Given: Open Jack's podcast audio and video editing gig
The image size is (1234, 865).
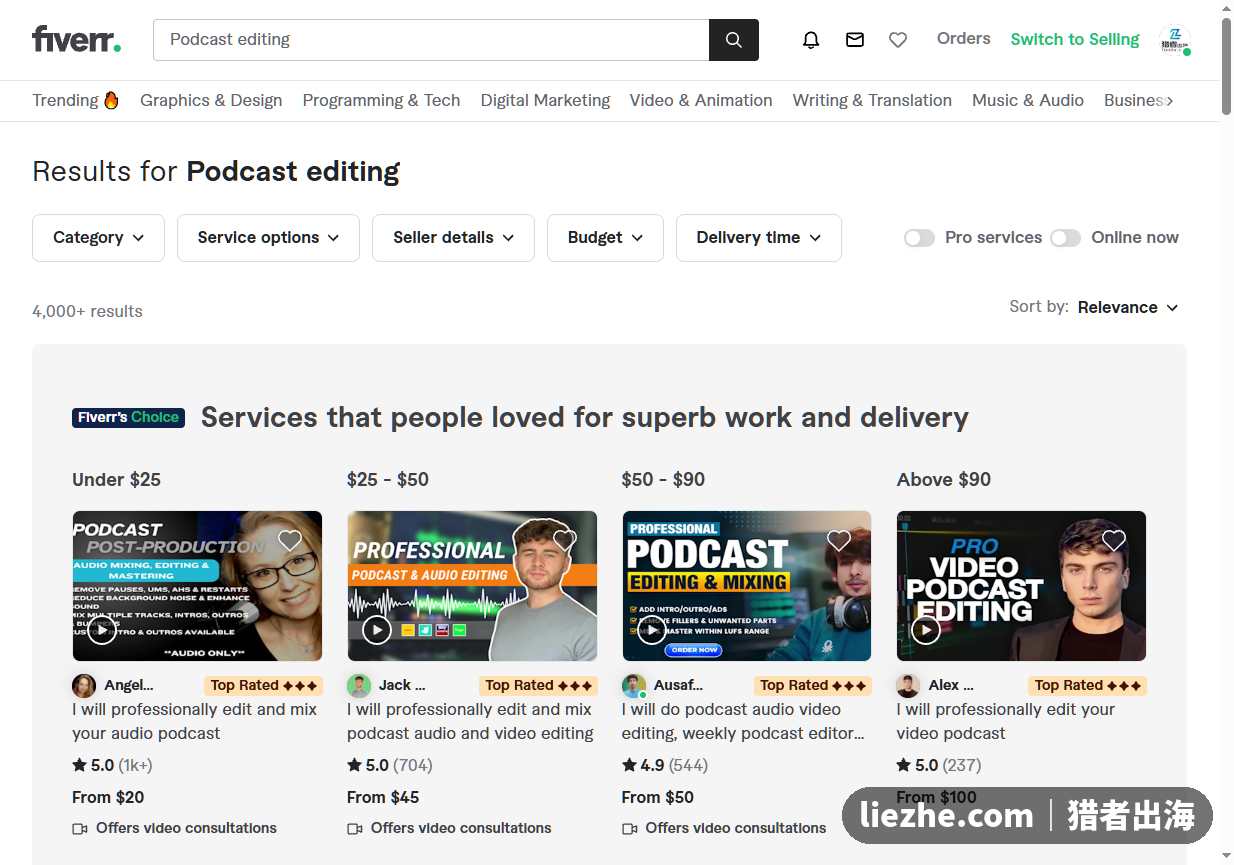Looking at the screenshot, I should tap(470, 721).
